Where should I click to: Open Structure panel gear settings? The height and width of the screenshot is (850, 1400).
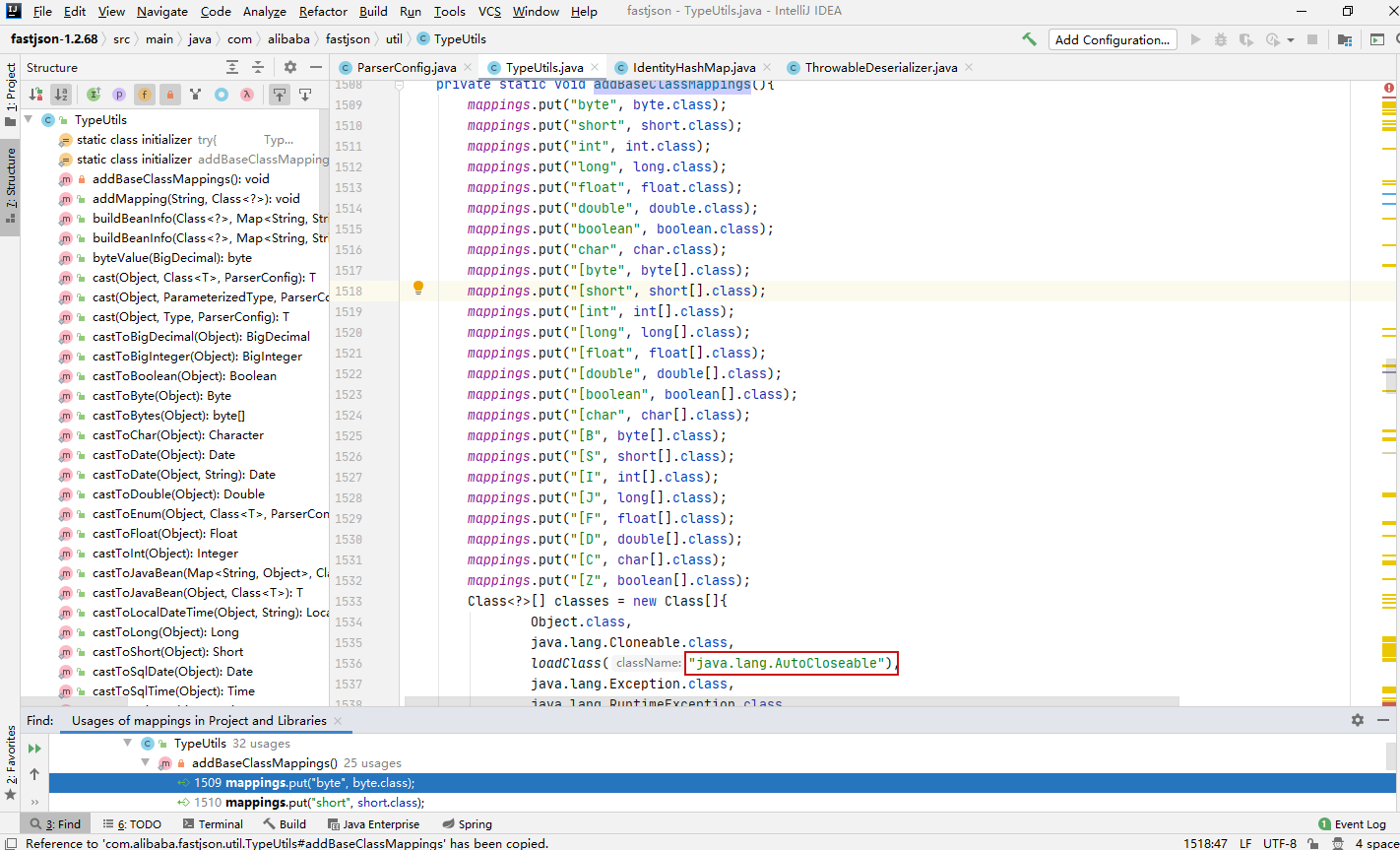point(290,67)
